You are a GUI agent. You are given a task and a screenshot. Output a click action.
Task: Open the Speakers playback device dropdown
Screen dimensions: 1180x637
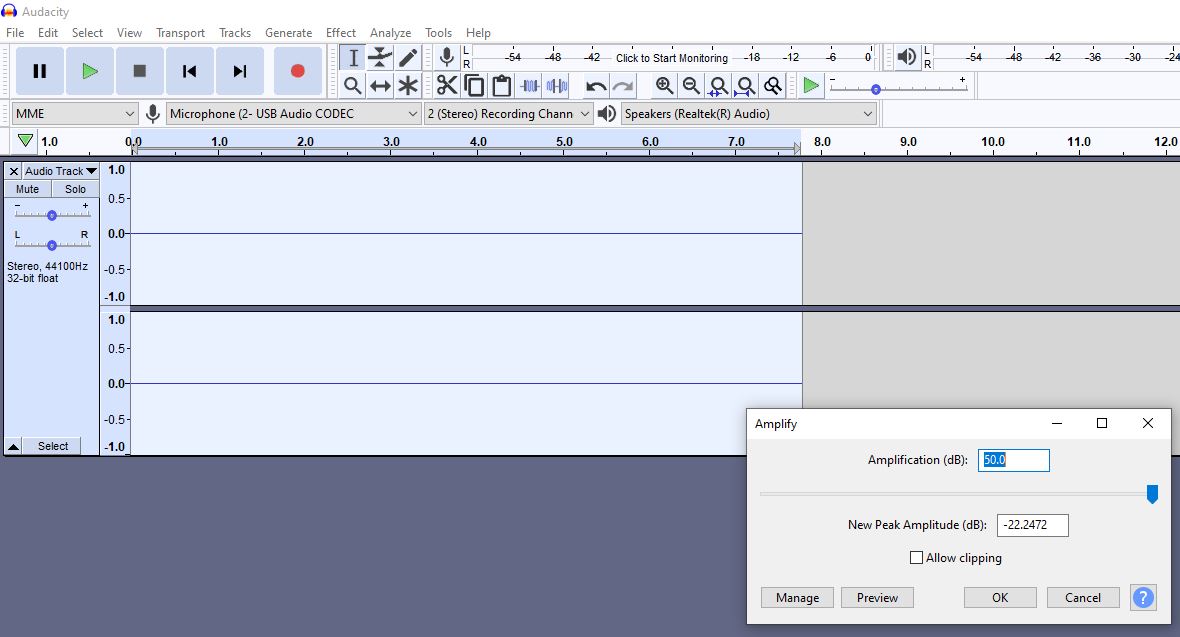tap(749, 114)
